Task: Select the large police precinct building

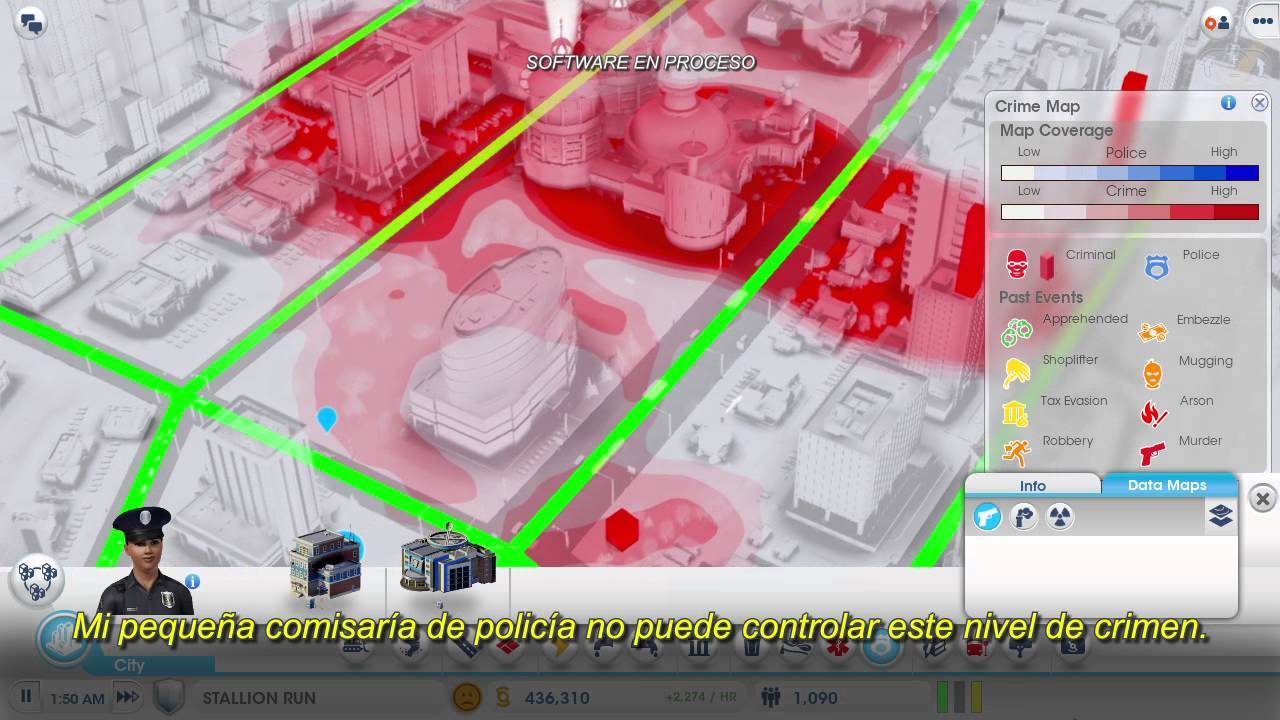Action: (447, 560)
